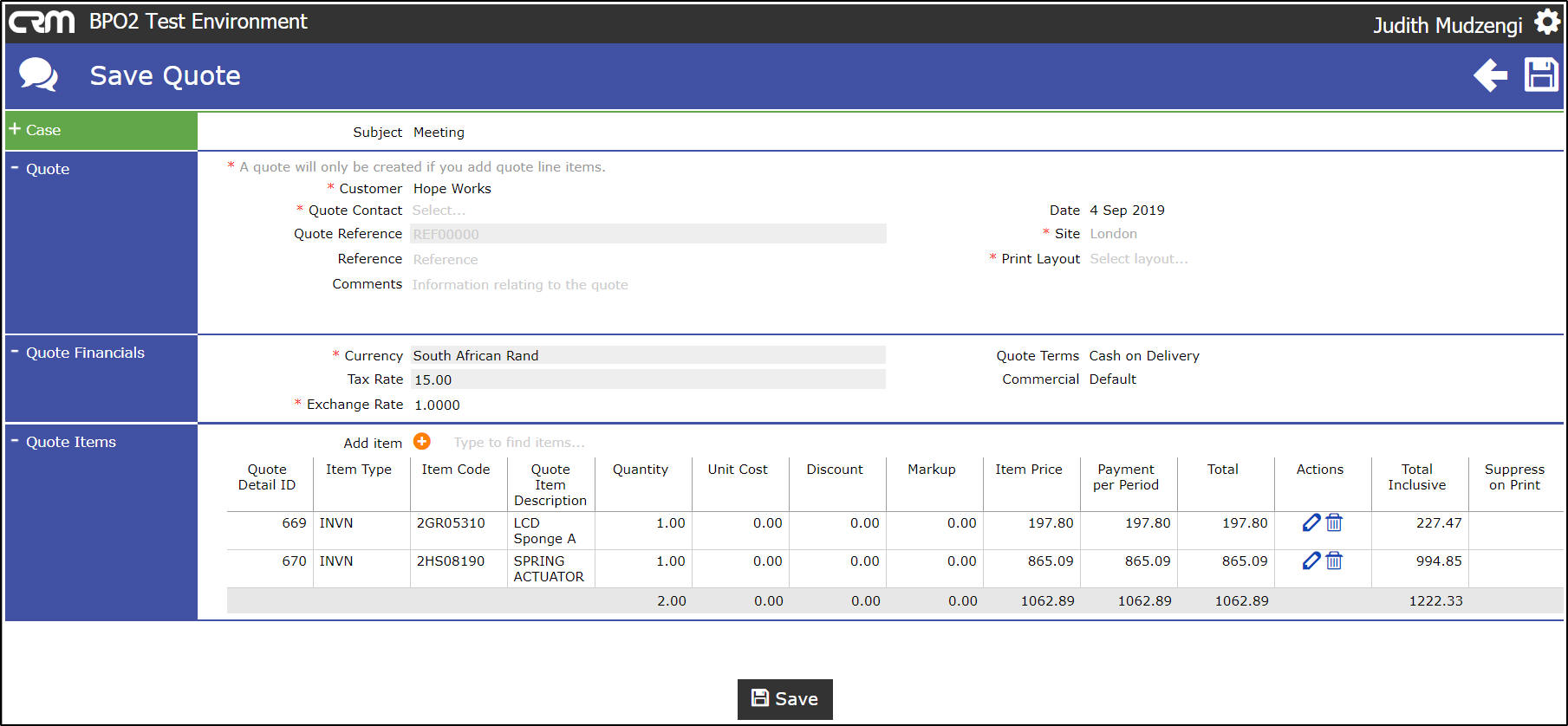1568x726 pixels.
Task: Click the back arrow icon
Action: 1491,75
